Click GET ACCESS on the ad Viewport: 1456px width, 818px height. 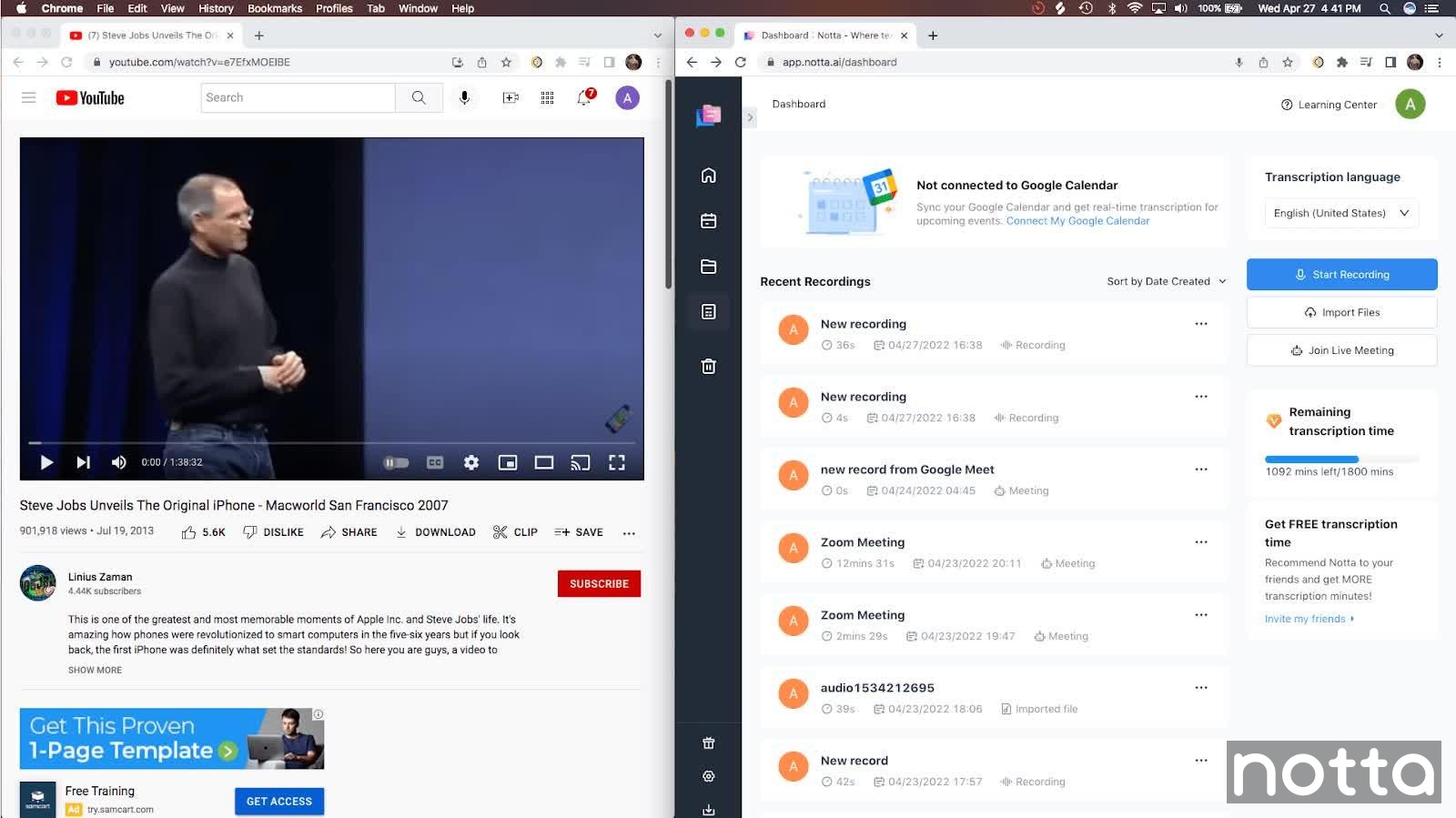click(x=279, y=802)
